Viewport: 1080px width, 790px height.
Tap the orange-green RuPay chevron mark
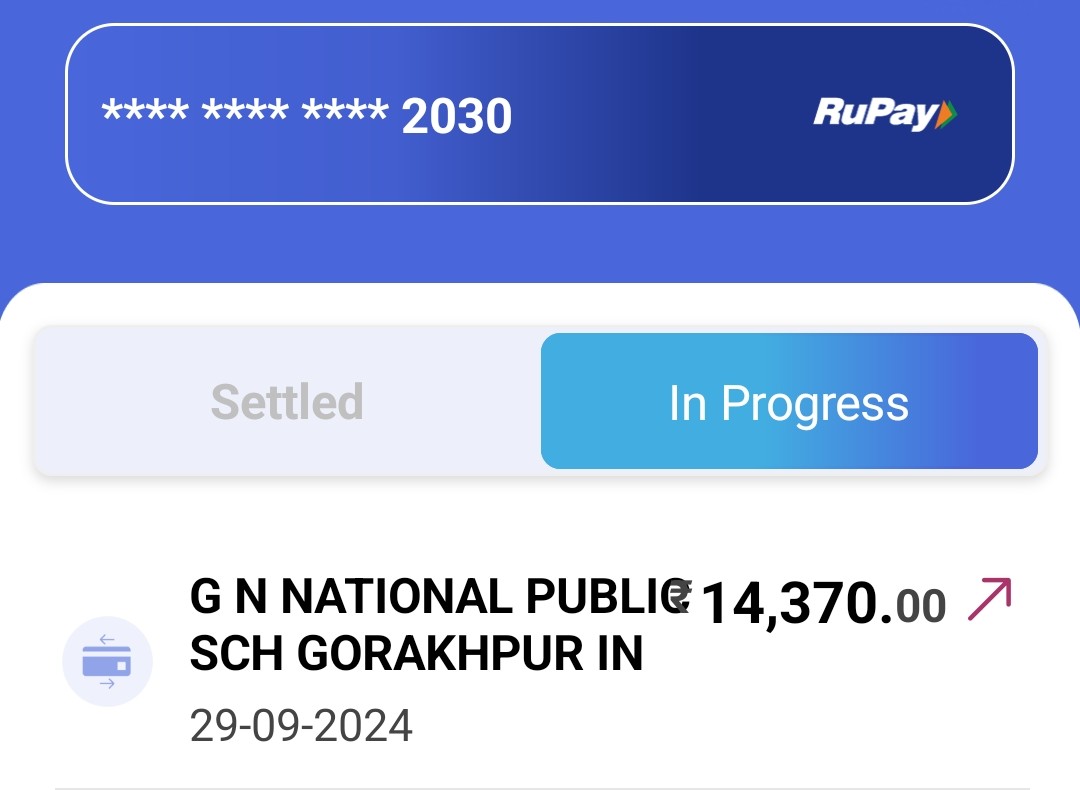[947, 114]
